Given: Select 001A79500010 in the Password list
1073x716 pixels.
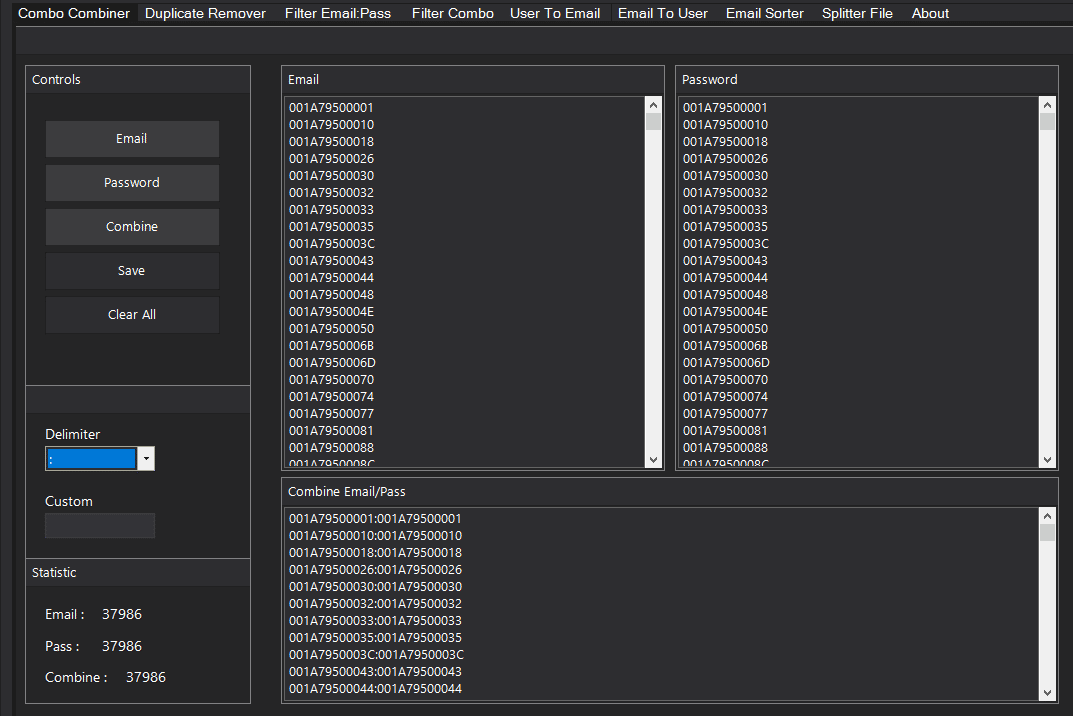Looking at the screenshot, I should pos(725,125).
